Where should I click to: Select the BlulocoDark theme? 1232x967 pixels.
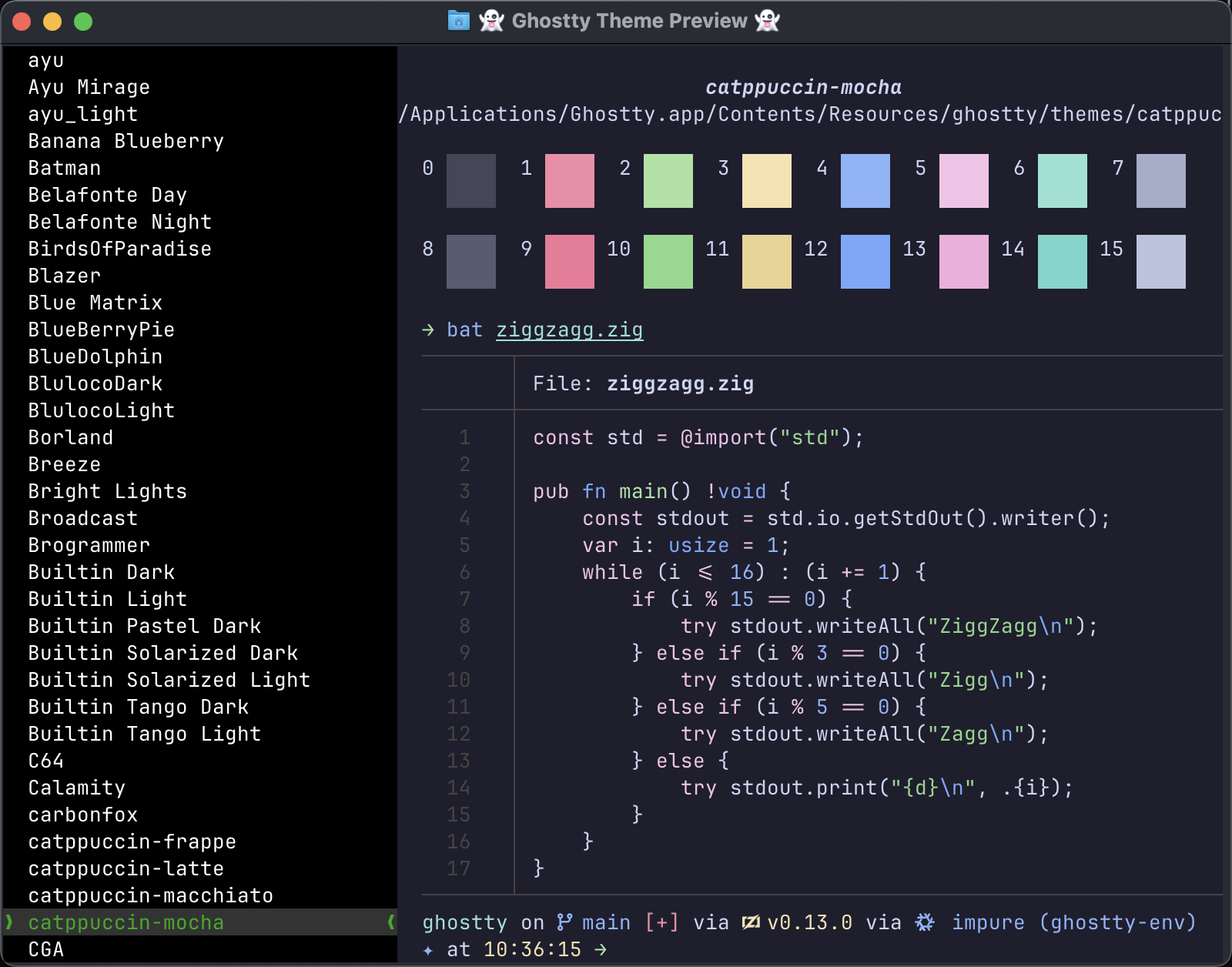(95, 383)
